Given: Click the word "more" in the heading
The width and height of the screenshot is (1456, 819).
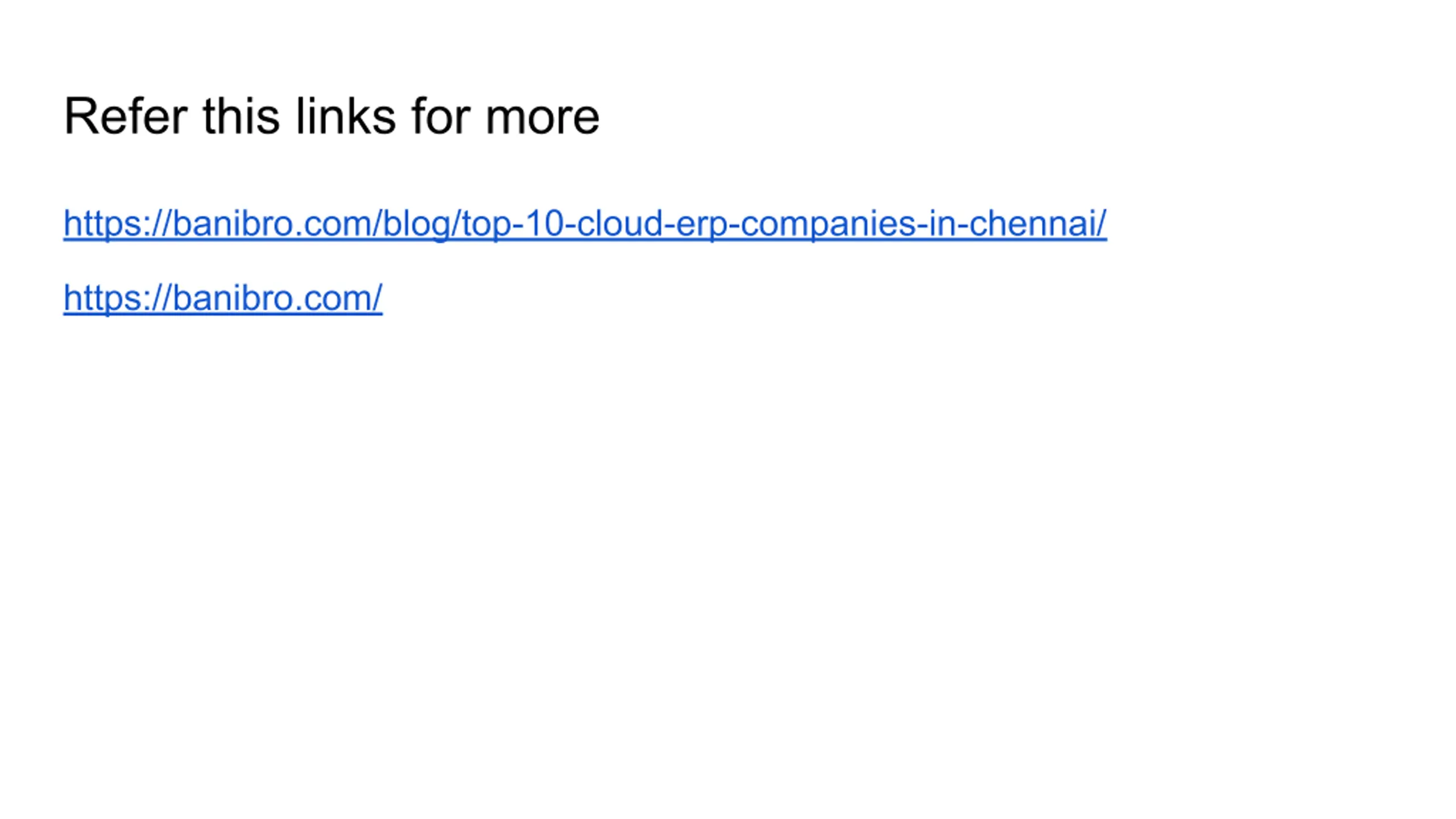Looking at the screenshot, I should [x=542, y=117].
